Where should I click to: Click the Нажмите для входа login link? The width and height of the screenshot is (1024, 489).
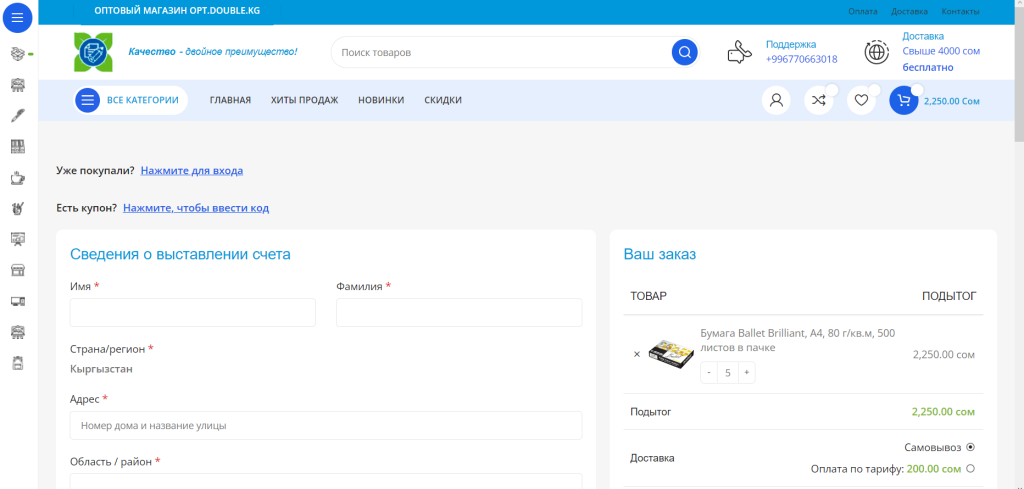(x=192, y=171)
